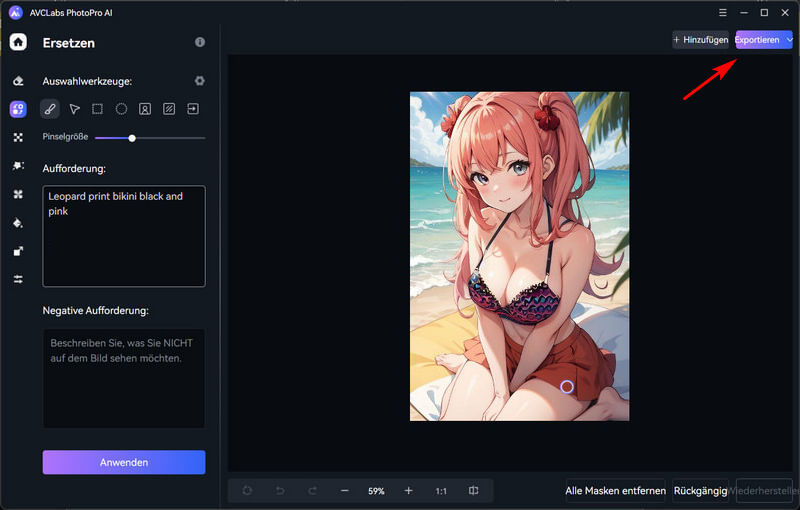The height and width of the screenshot is (510, 800).
Task: Zoom in with the plus button
Action: pos(408,491)
